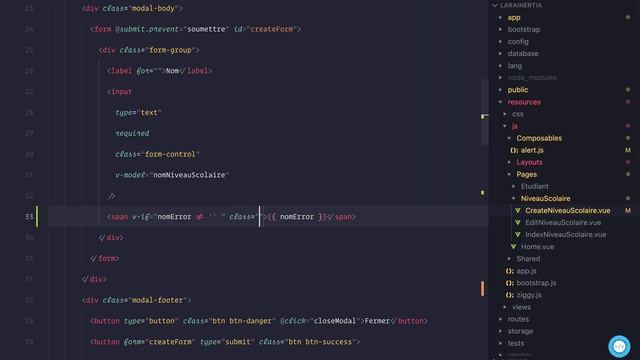Click the word "required" in code
640x360 pixels.
point(132,133)
